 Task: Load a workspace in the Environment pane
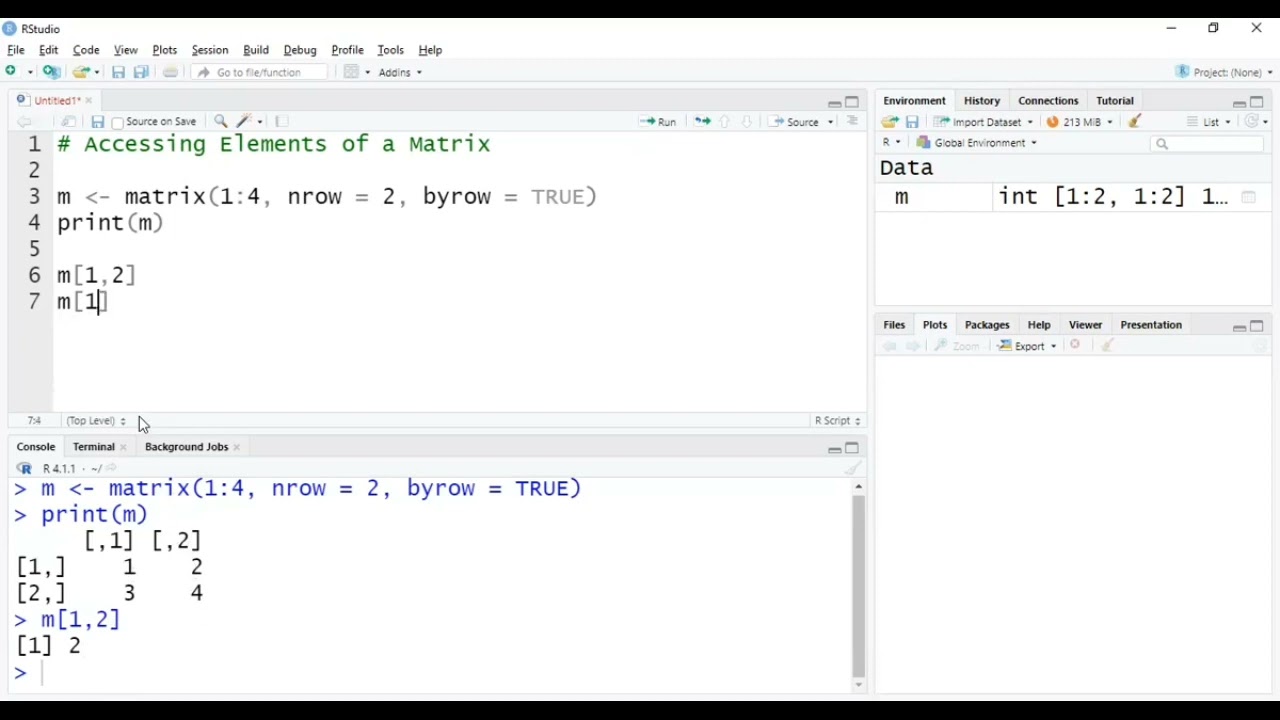point(890,122)
